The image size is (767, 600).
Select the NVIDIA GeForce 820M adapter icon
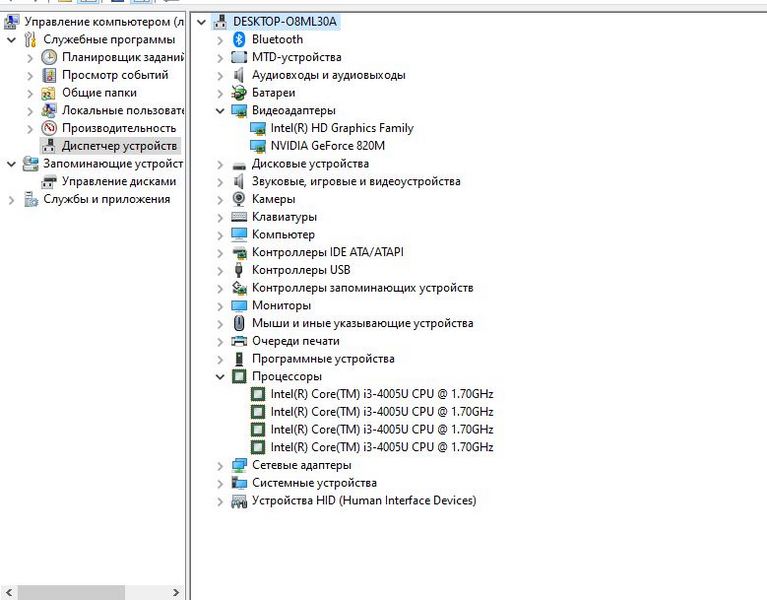[x=258, y=146]
